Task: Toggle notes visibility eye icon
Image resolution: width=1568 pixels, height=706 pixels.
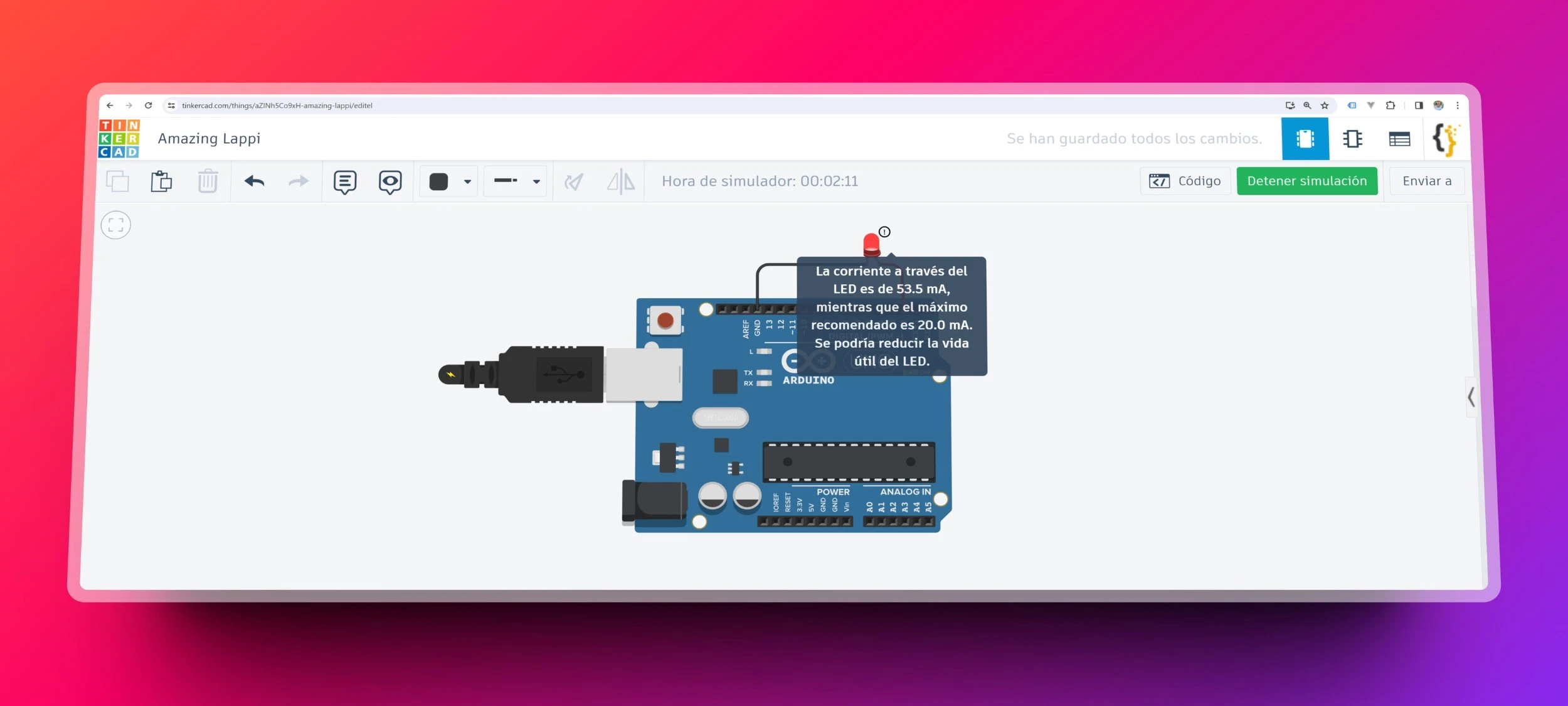Action: pyautogui.click(x=390, y=182)
